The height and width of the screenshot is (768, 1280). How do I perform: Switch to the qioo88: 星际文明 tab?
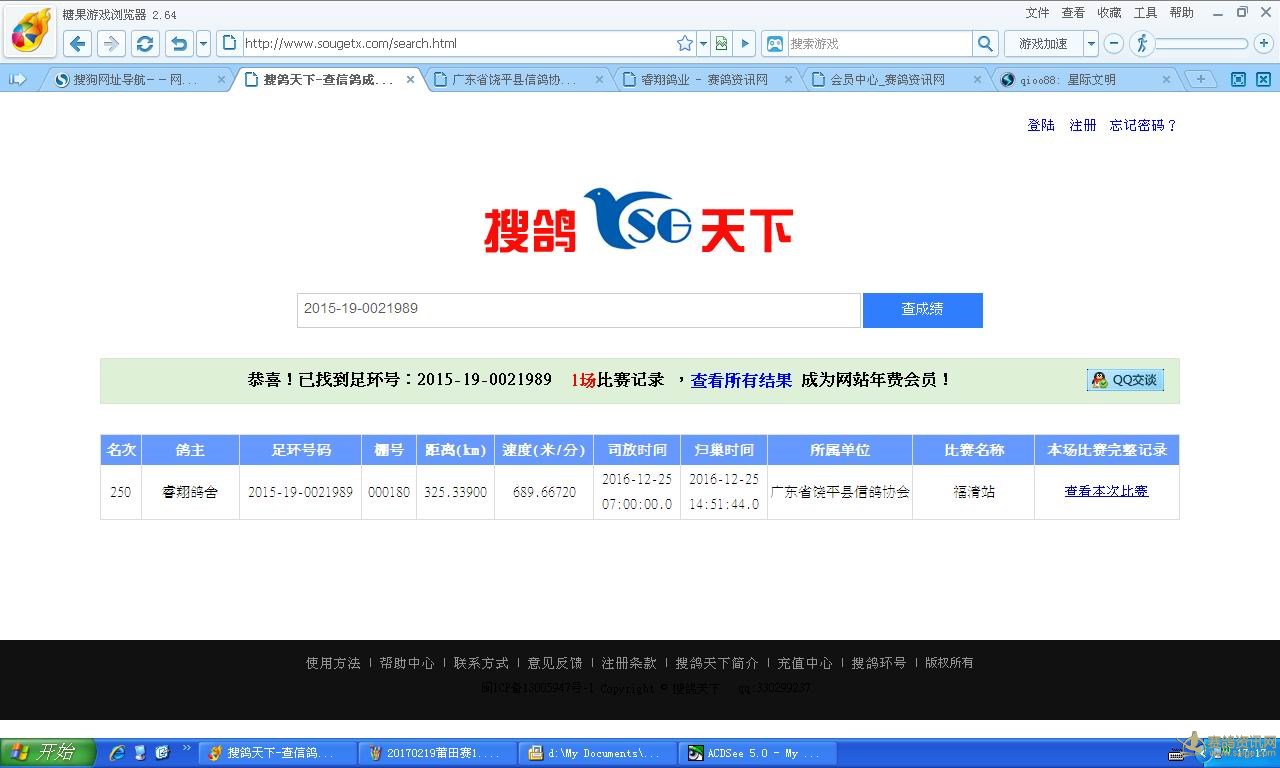[1085, 79]
